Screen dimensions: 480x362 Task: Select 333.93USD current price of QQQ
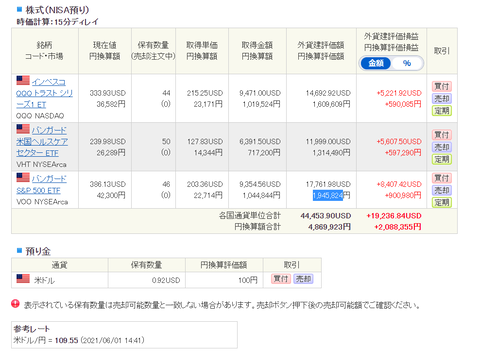tap(107, 93)
